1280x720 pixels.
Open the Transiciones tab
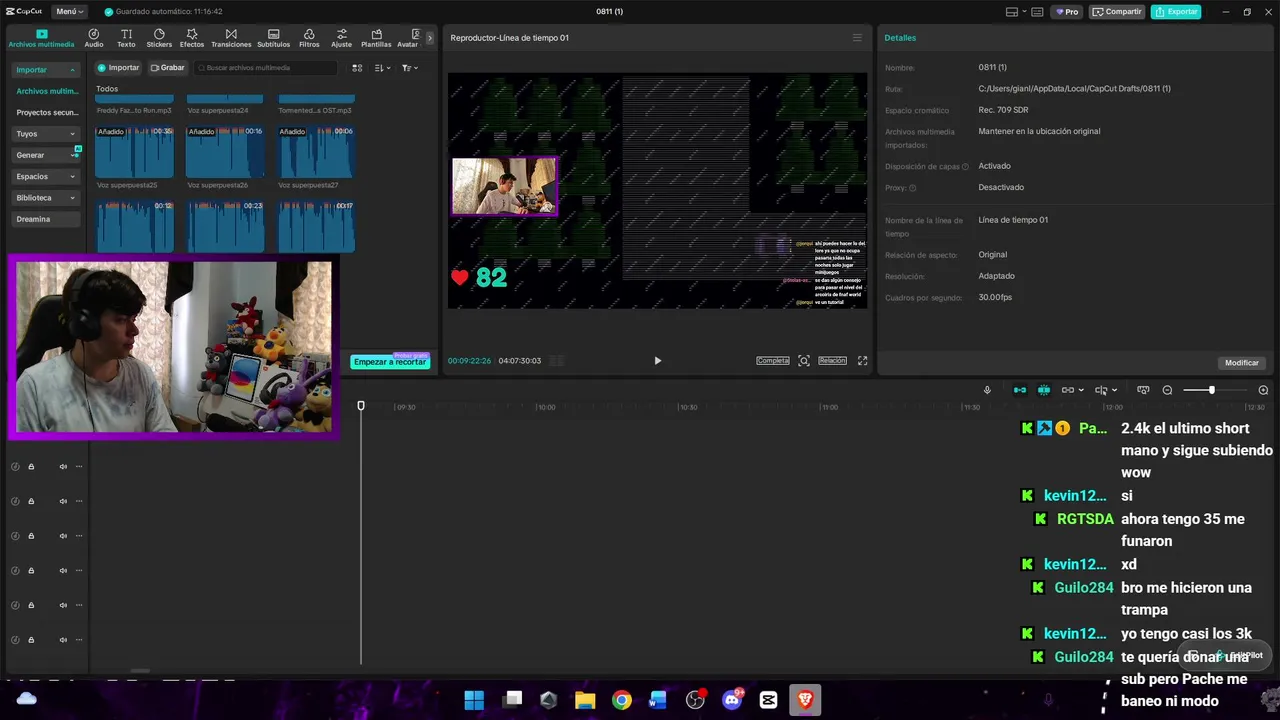231,38
